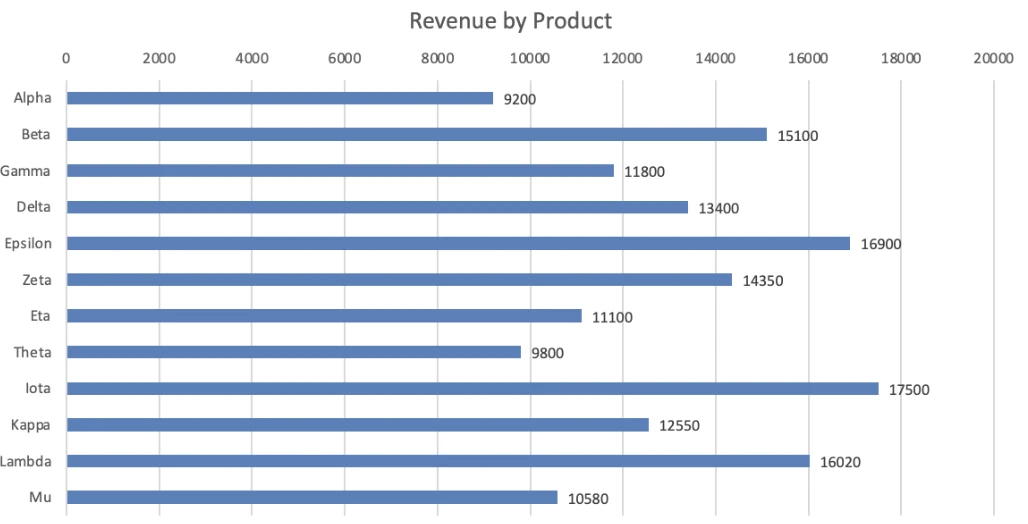This screenshot has height=524, width=1028.
Task: Click the 11100 data label
Action: click(612, 318)
